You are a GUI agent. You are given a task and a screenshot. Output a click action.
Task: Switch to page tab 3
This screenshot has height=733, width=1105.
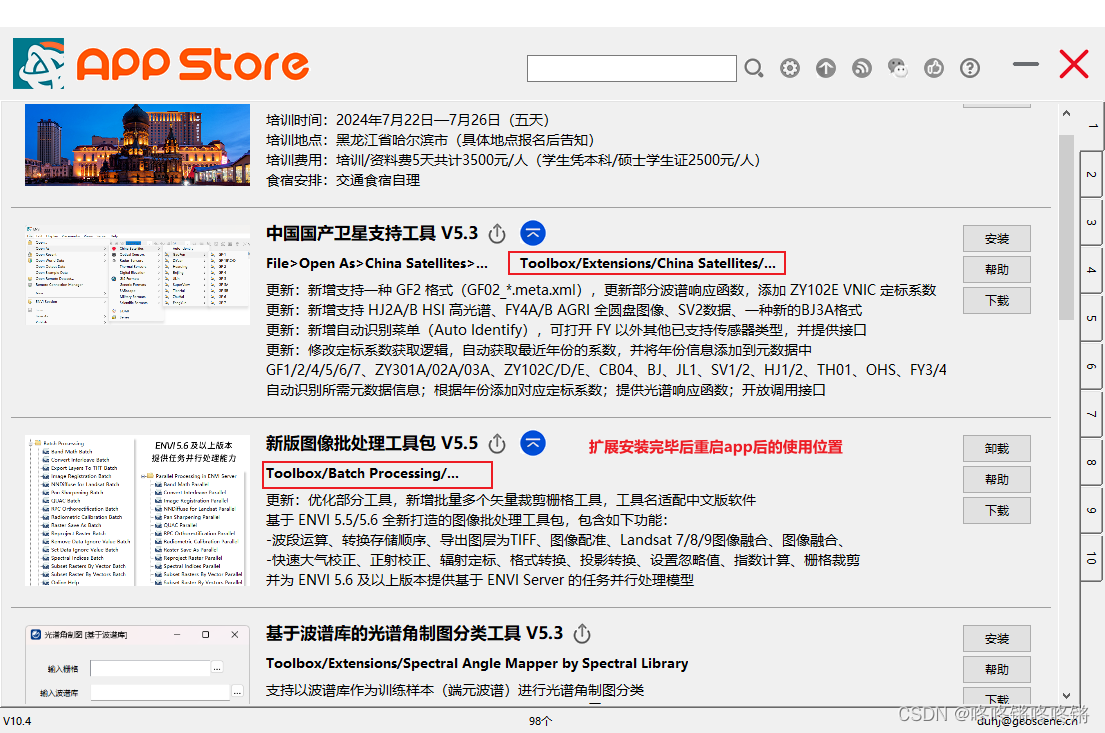pos(1092,222)
